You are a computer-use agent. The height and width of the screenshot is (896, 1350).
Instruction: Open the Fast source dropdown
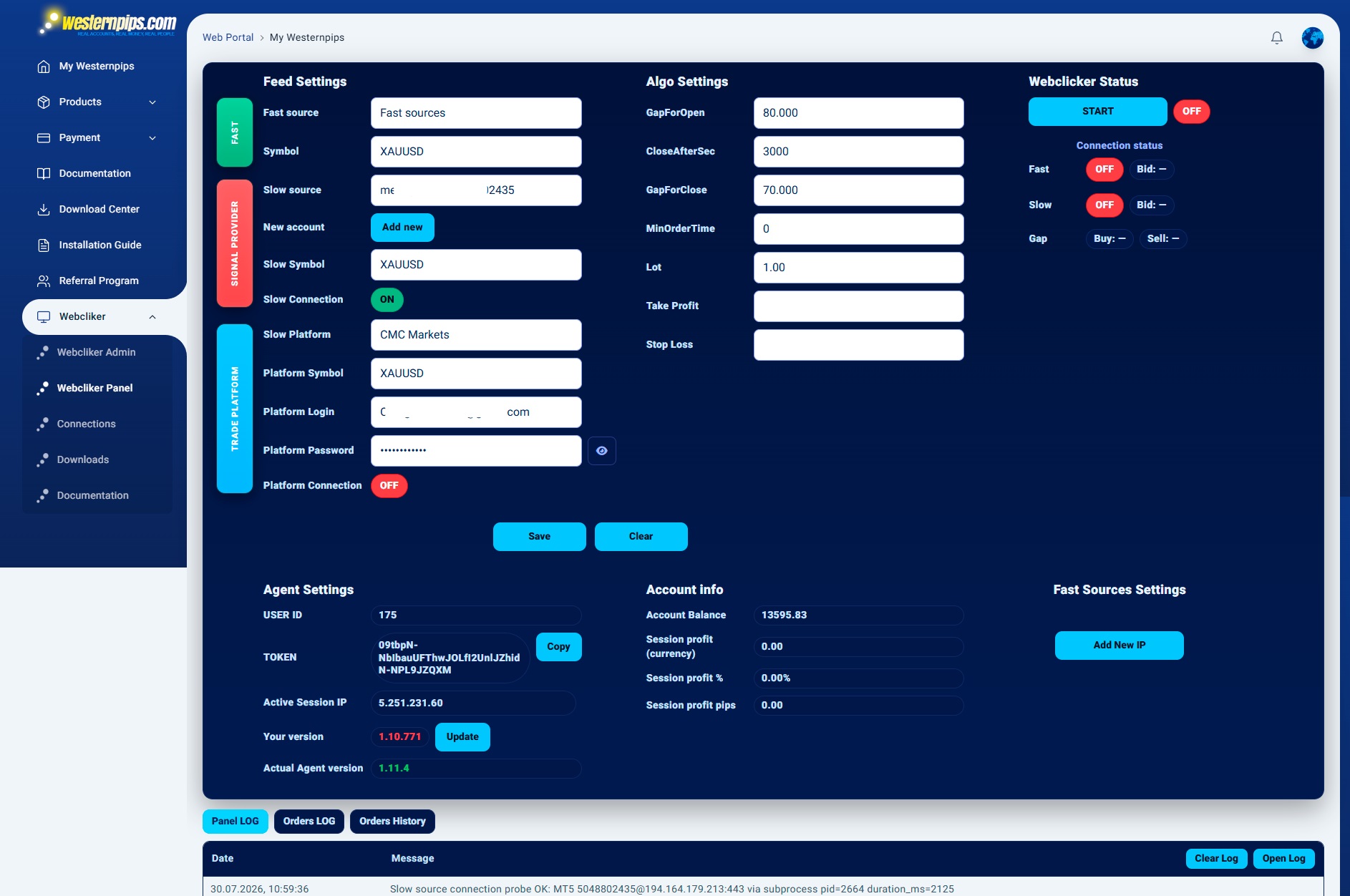tap(476, 113)
